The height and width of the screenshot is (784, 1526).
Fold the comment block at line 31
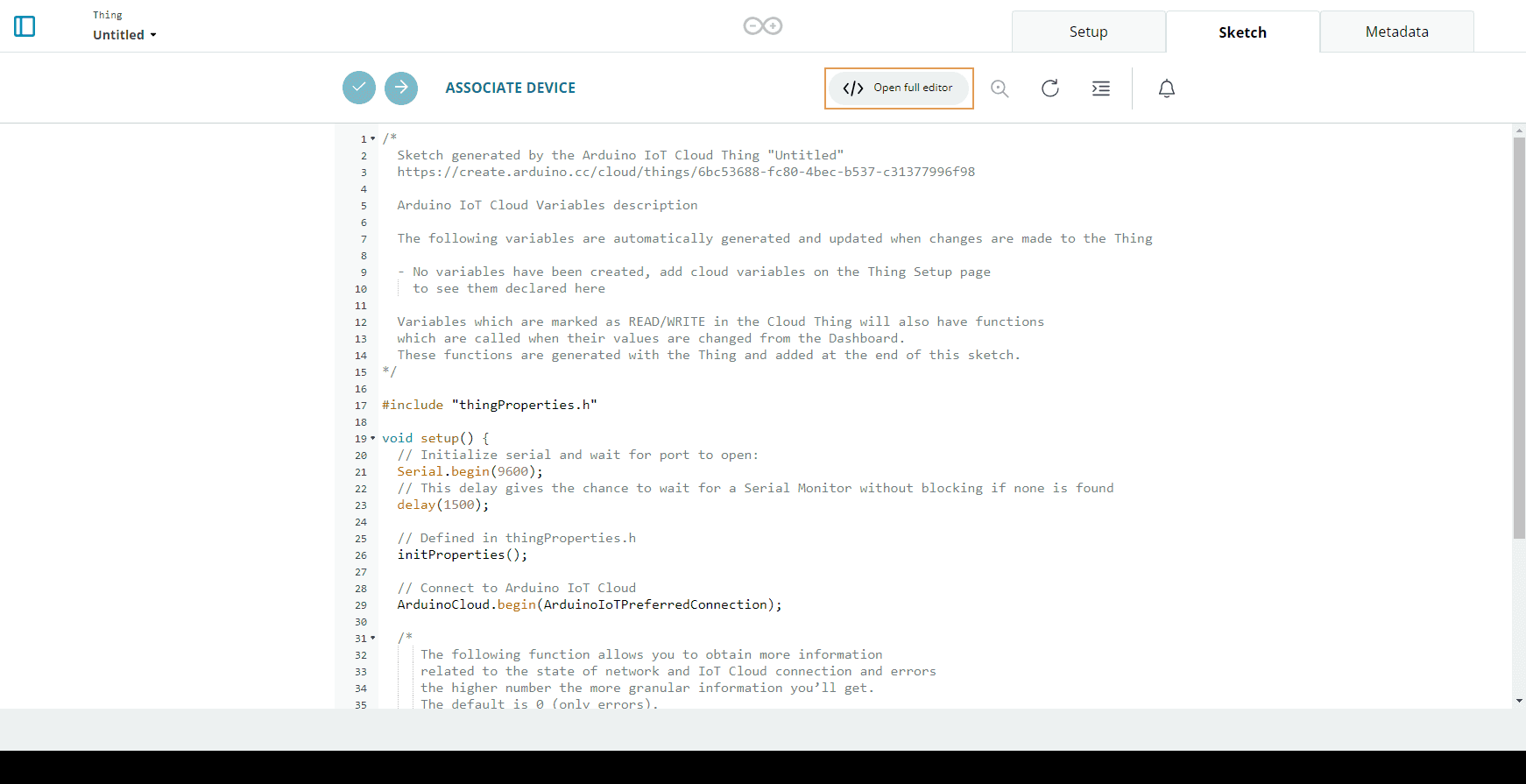tap(373, 639)
